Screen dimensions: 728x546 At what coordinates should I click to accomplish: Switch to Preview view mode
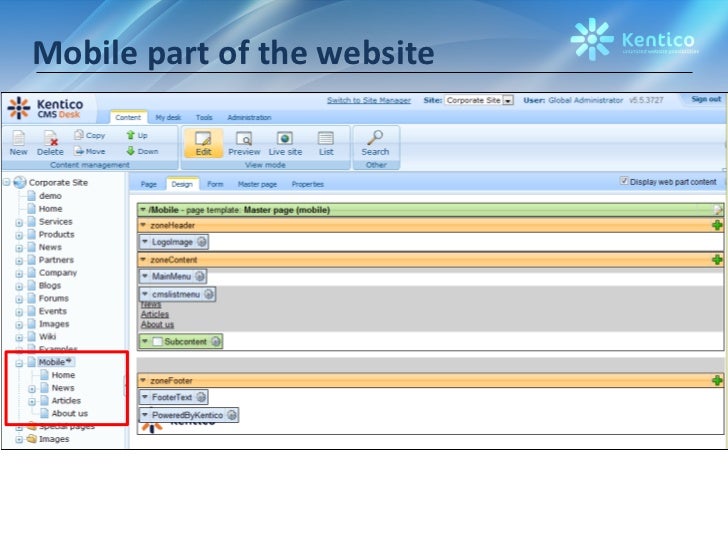click(244, 143)
